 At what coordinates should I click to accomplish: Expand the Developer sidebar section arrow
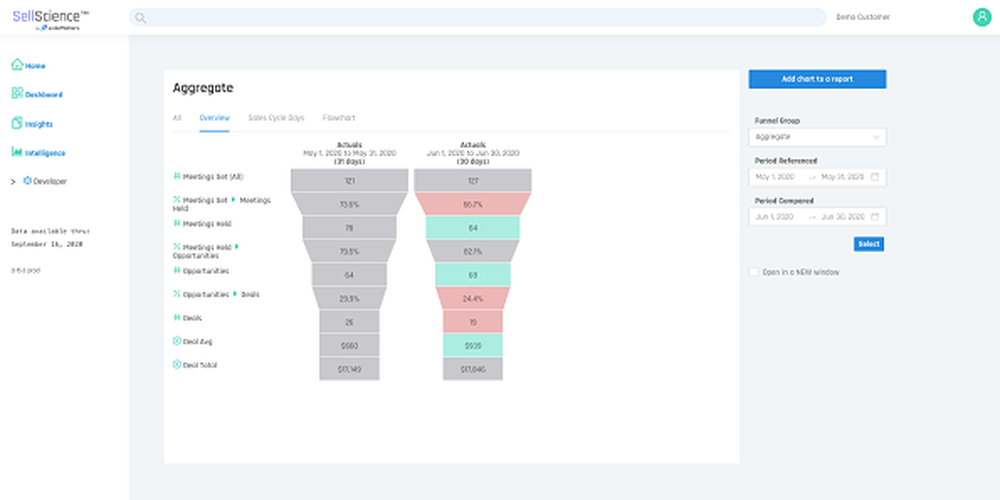[13, 182]
